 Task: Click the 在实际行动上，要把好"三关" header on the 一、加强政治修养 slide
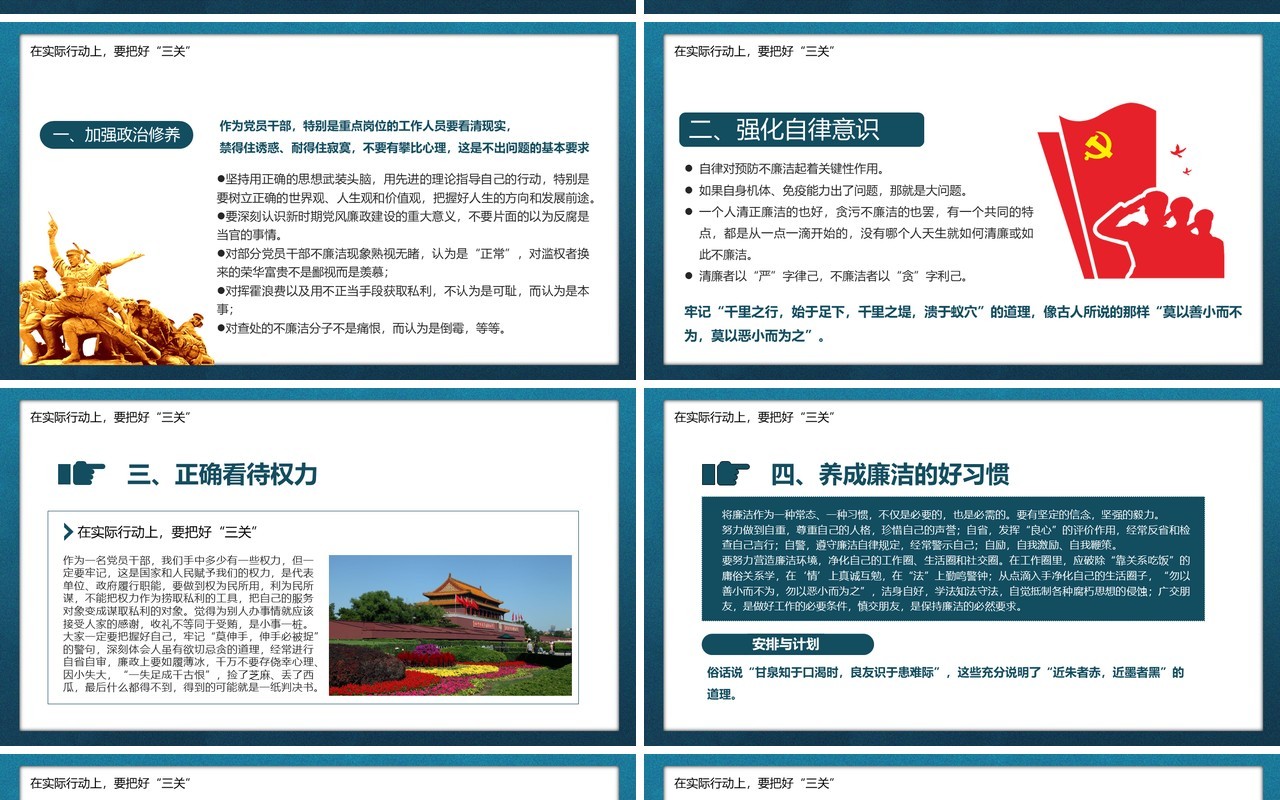point(110,51)
